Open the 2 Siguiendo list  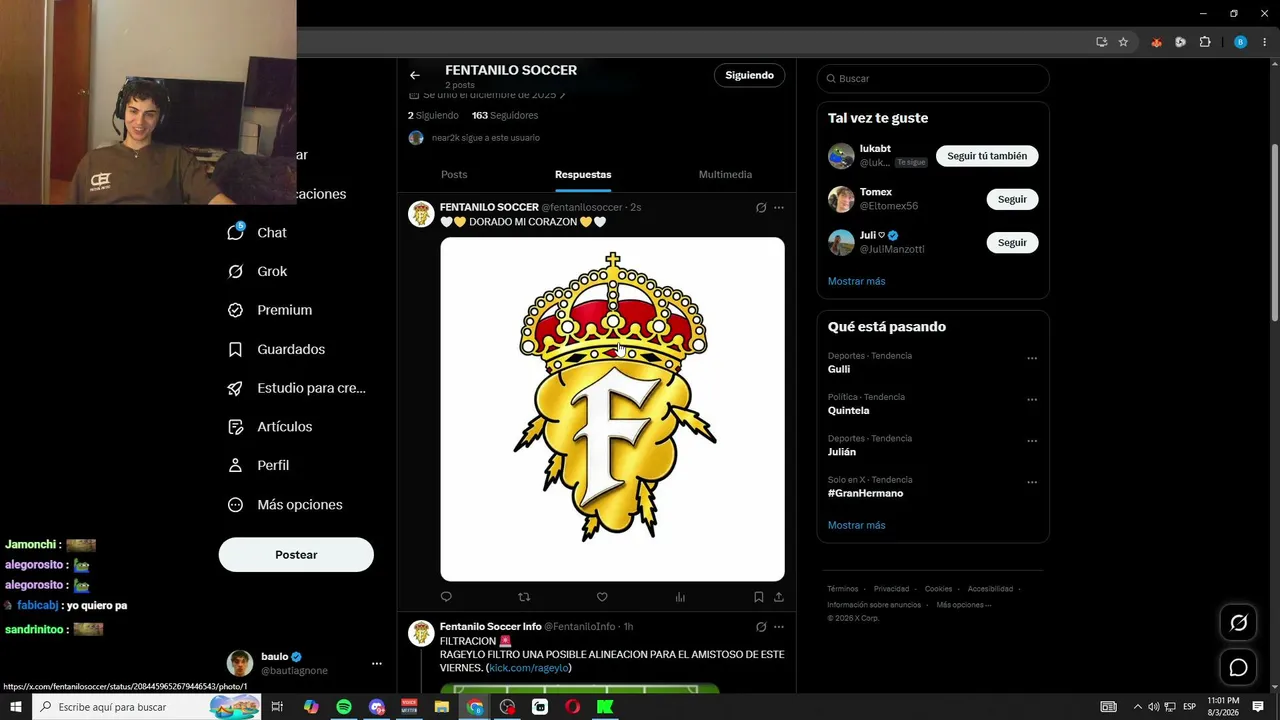433,116
